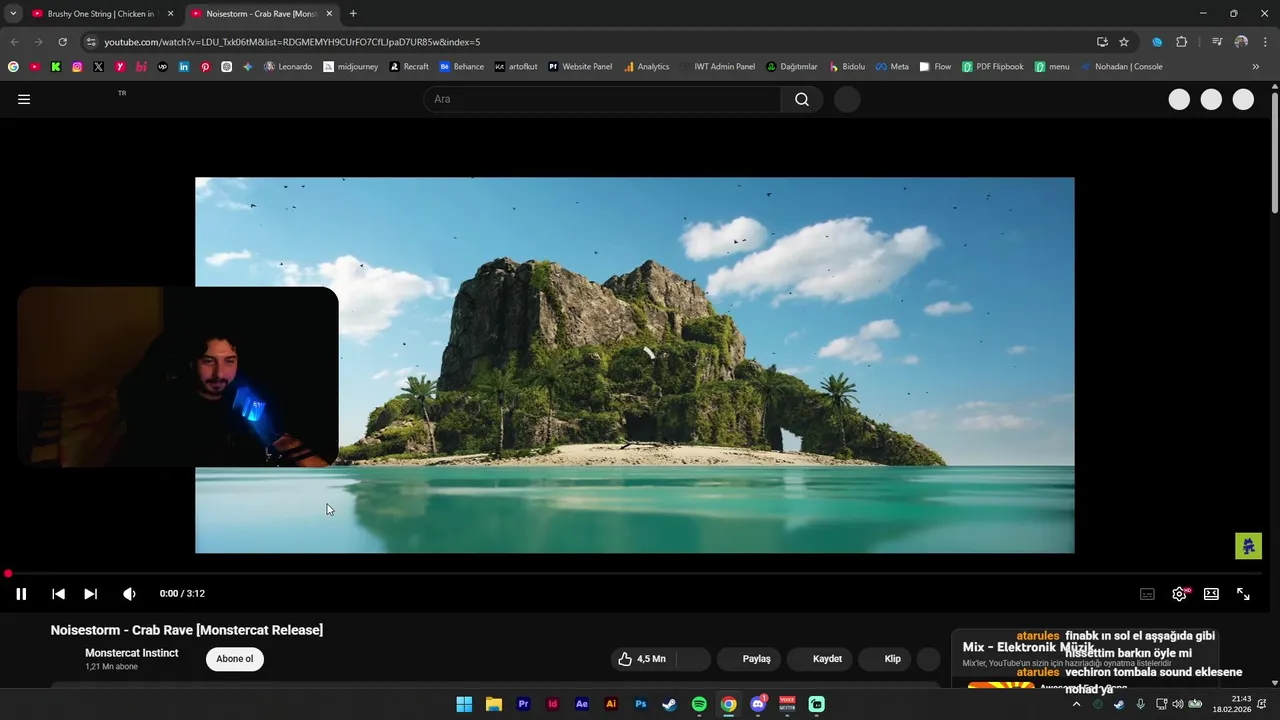Launch Photoshop from the taskbar
The width and height of the screenshot is (1280, 720).
click(x=641, y=704)
